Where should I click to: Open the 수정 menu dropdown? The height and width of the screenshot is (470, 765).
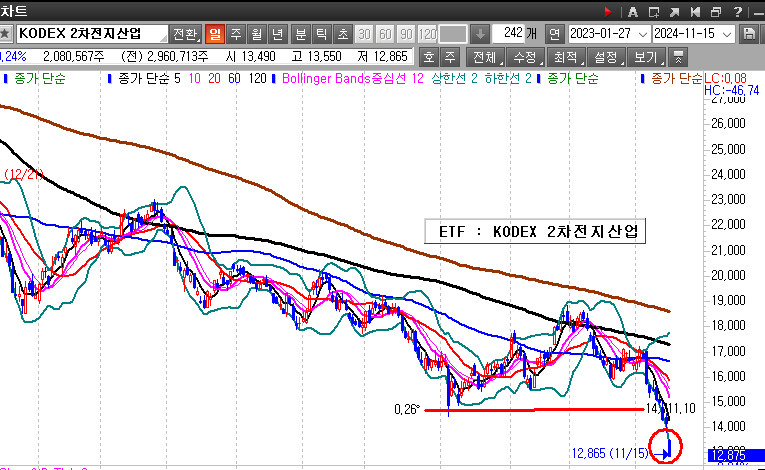point(526,57)
